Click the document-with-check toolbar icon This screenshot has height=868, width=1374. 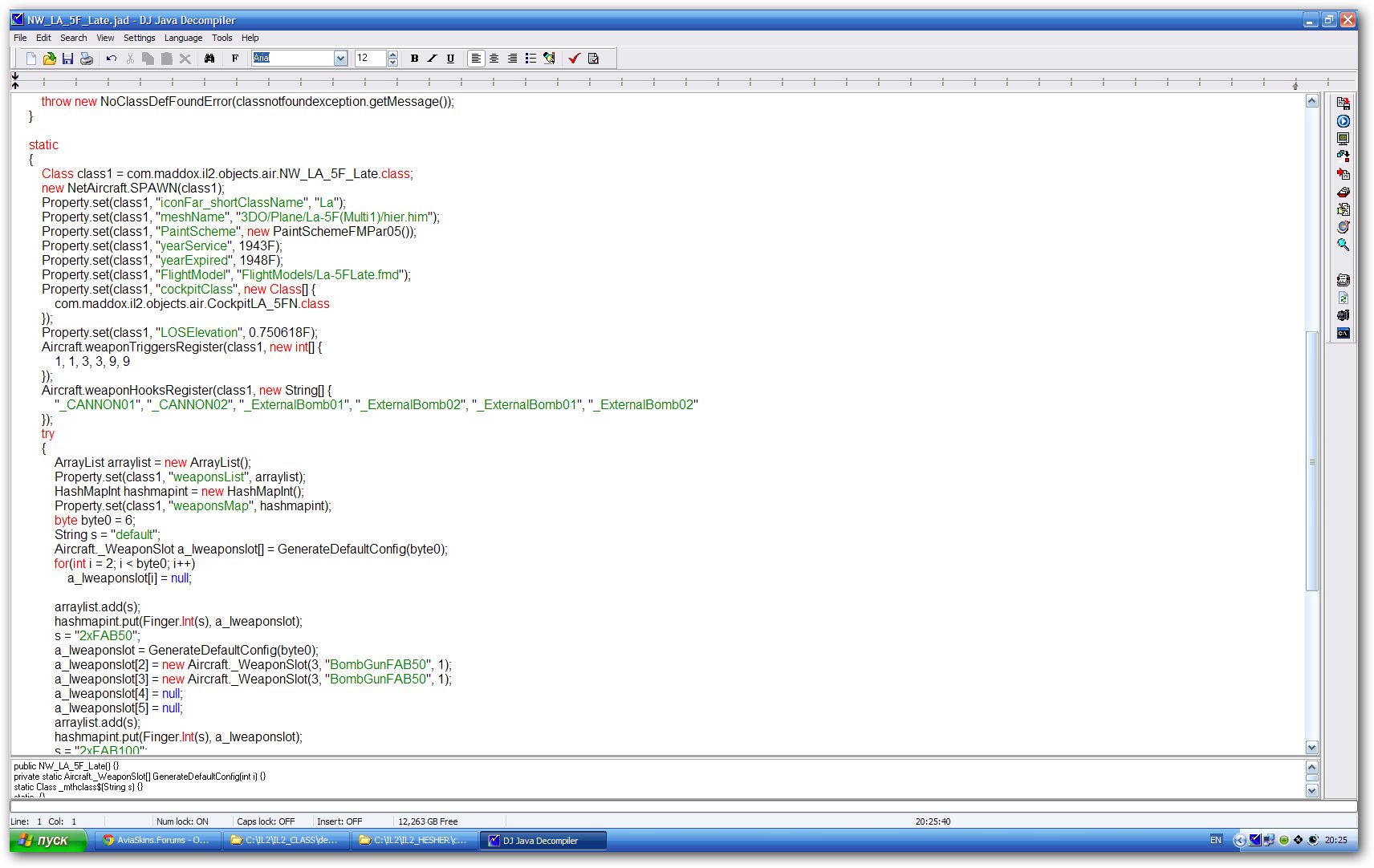pos(594,58)
